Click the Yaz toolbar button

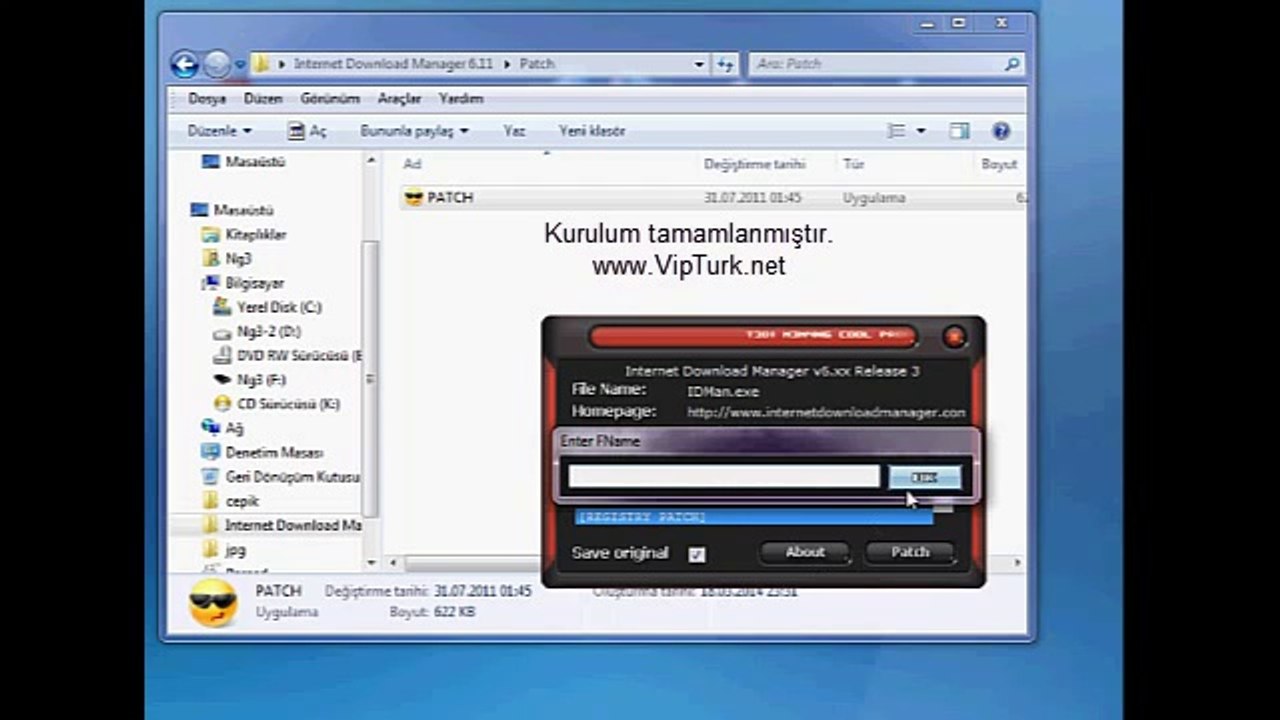coord(514,131)
